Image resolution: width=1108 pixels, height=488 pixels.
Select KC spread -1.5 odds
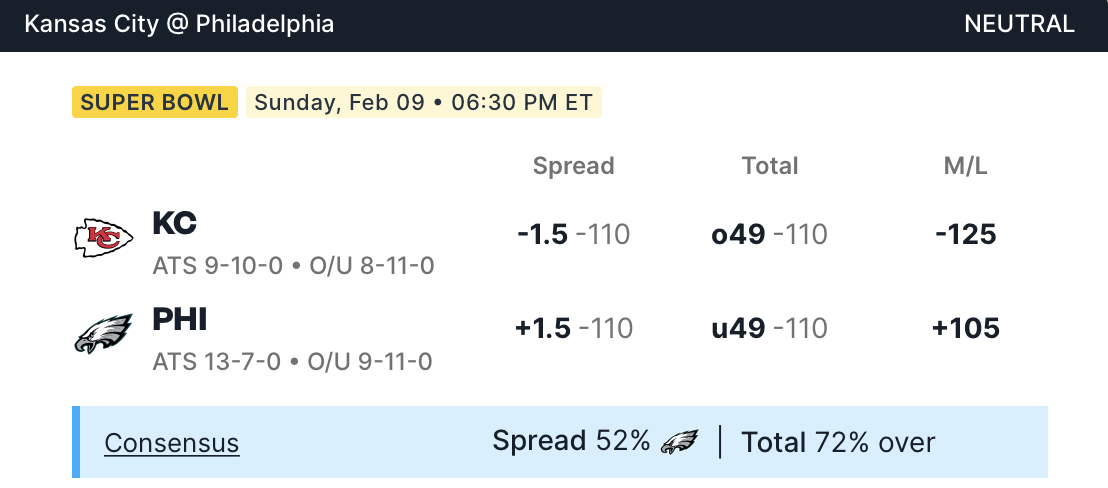point(573,235)
